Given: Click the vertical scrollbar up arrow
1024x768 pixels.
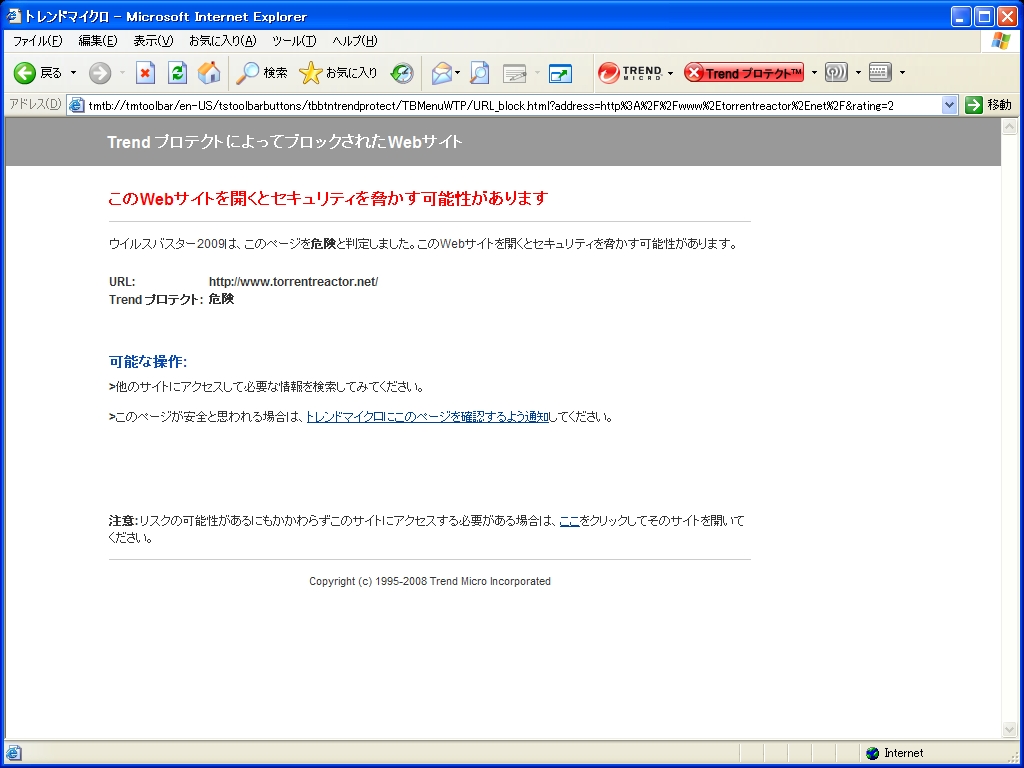Looking at the screenshot, I should coord(1009,127).
